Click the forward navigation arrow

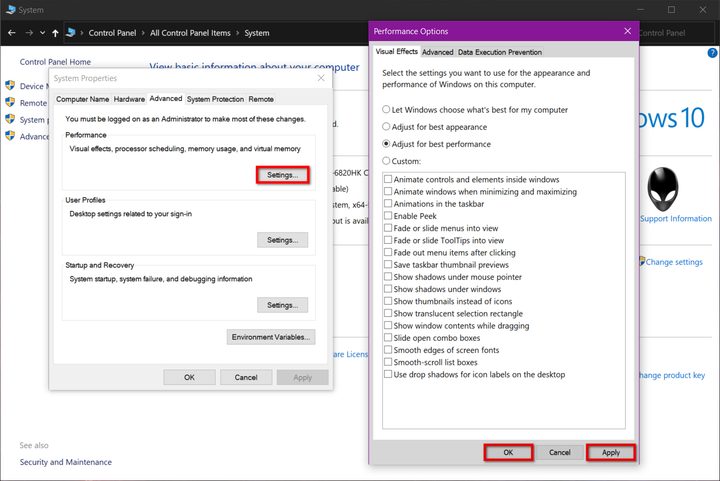(x=29, y=33)
